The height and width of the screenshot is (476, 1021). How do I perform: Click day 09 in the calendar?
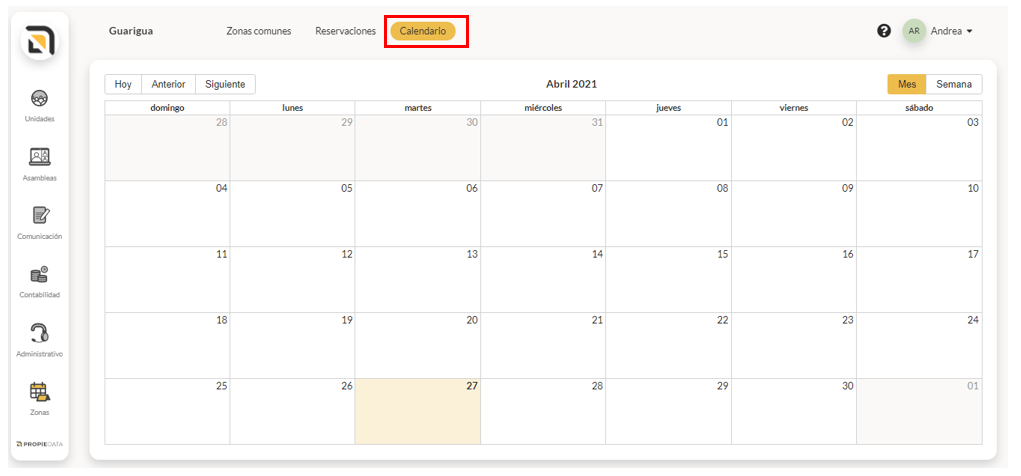794,214
